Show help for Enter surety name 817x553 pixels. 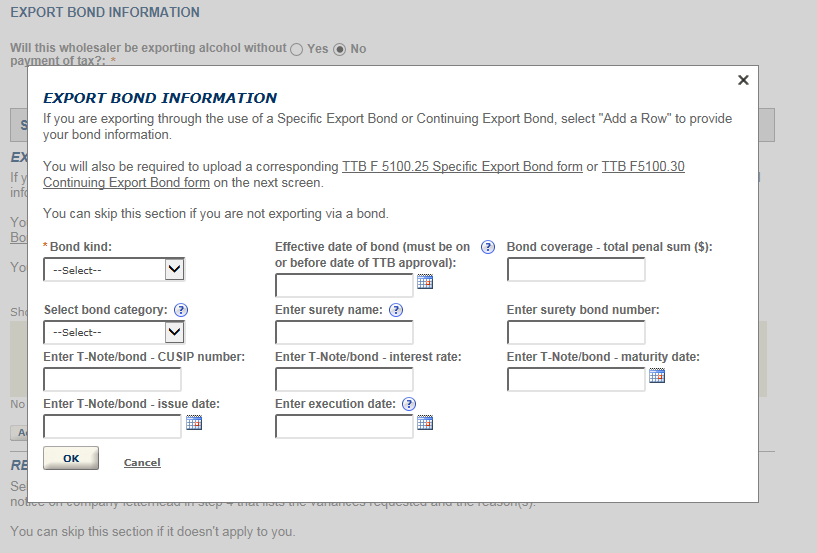(x=396, y=310)
